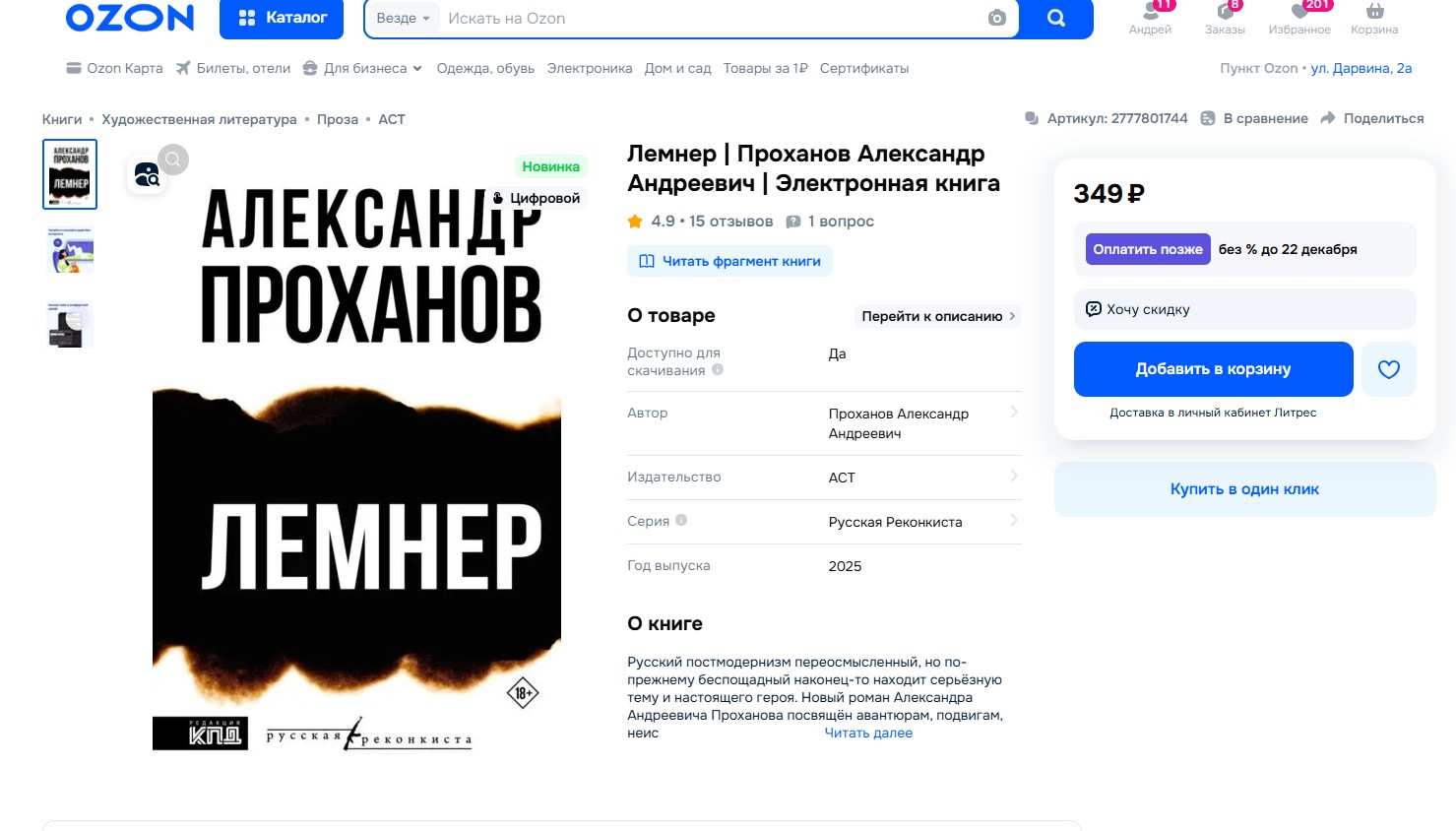Expand the Автор row chevron
Image resolution: width=1456 pixels, height=831 pixels.
(1014, 412)
